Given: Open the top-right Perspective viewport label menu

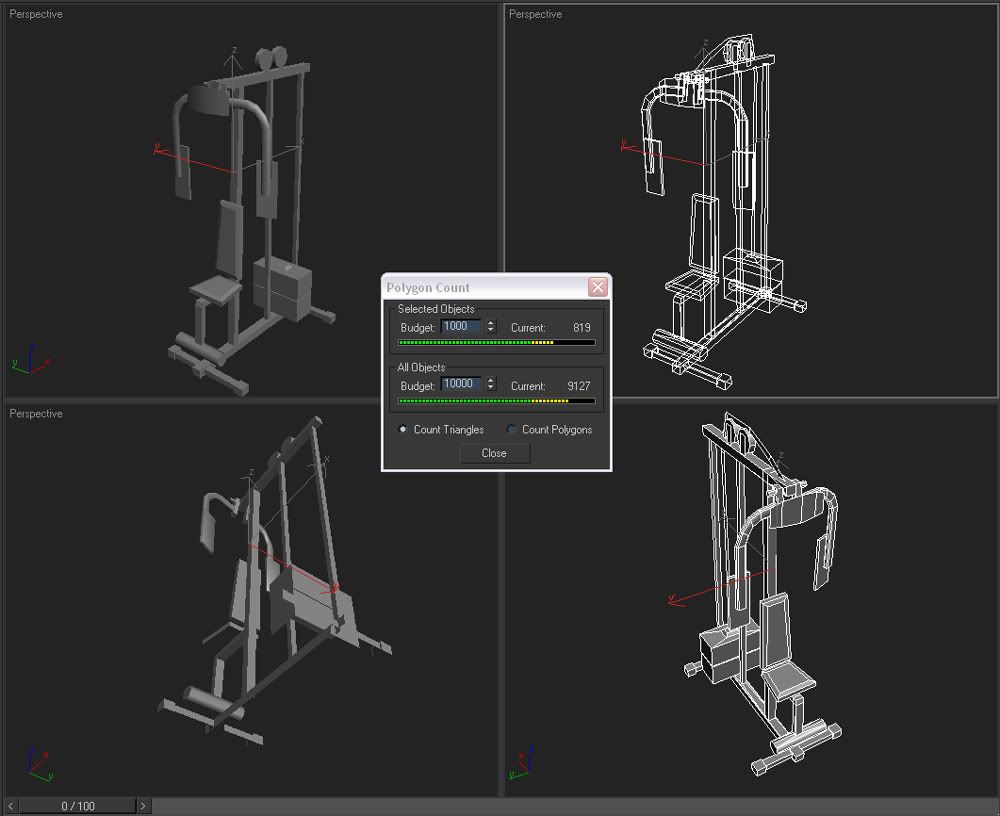Looking at the screenshot, I should pyautogui.click(x=535, y=14).
